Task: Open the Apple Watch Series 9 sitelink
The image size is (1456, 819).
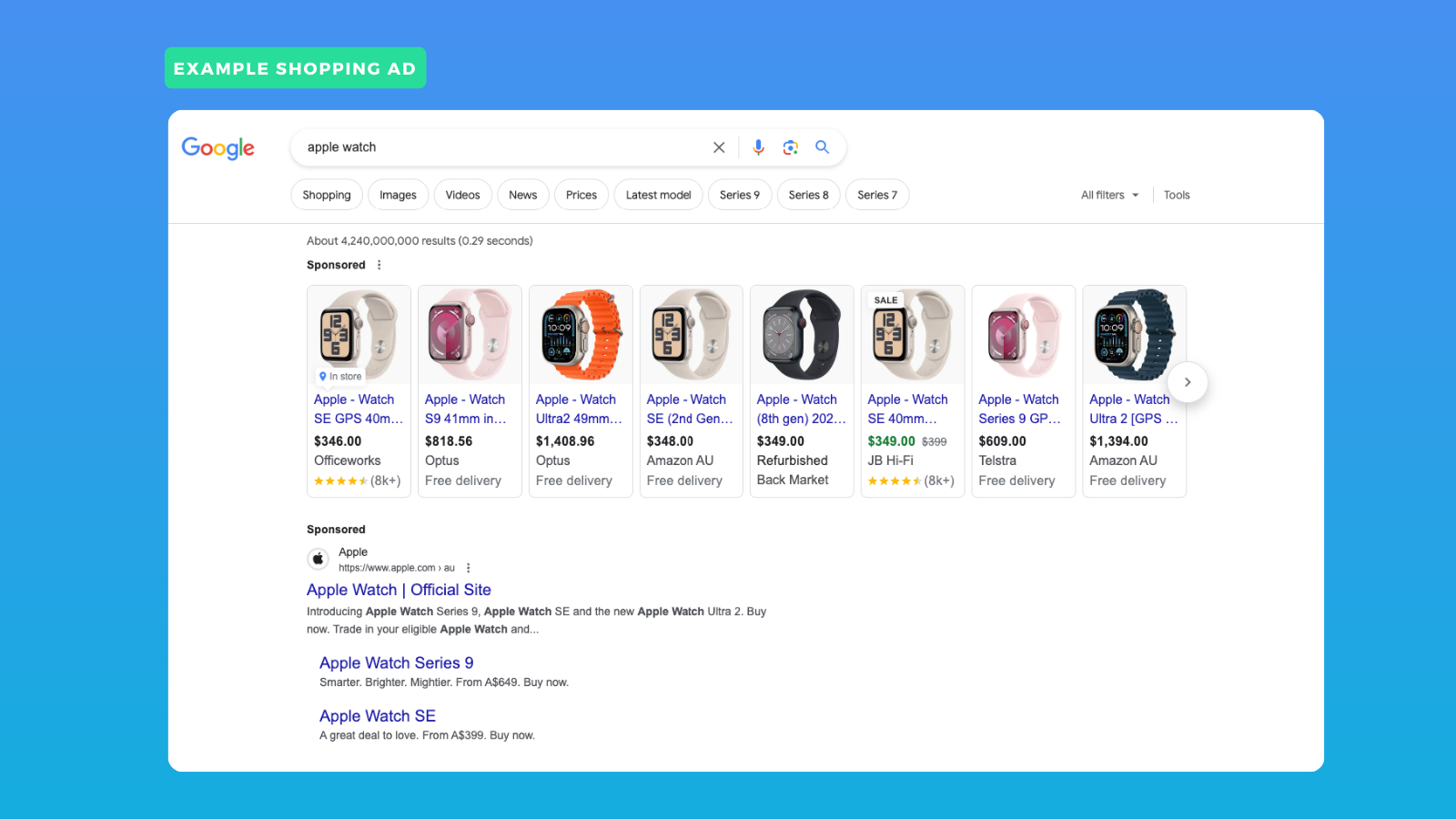Action: [x=397, y=663]
